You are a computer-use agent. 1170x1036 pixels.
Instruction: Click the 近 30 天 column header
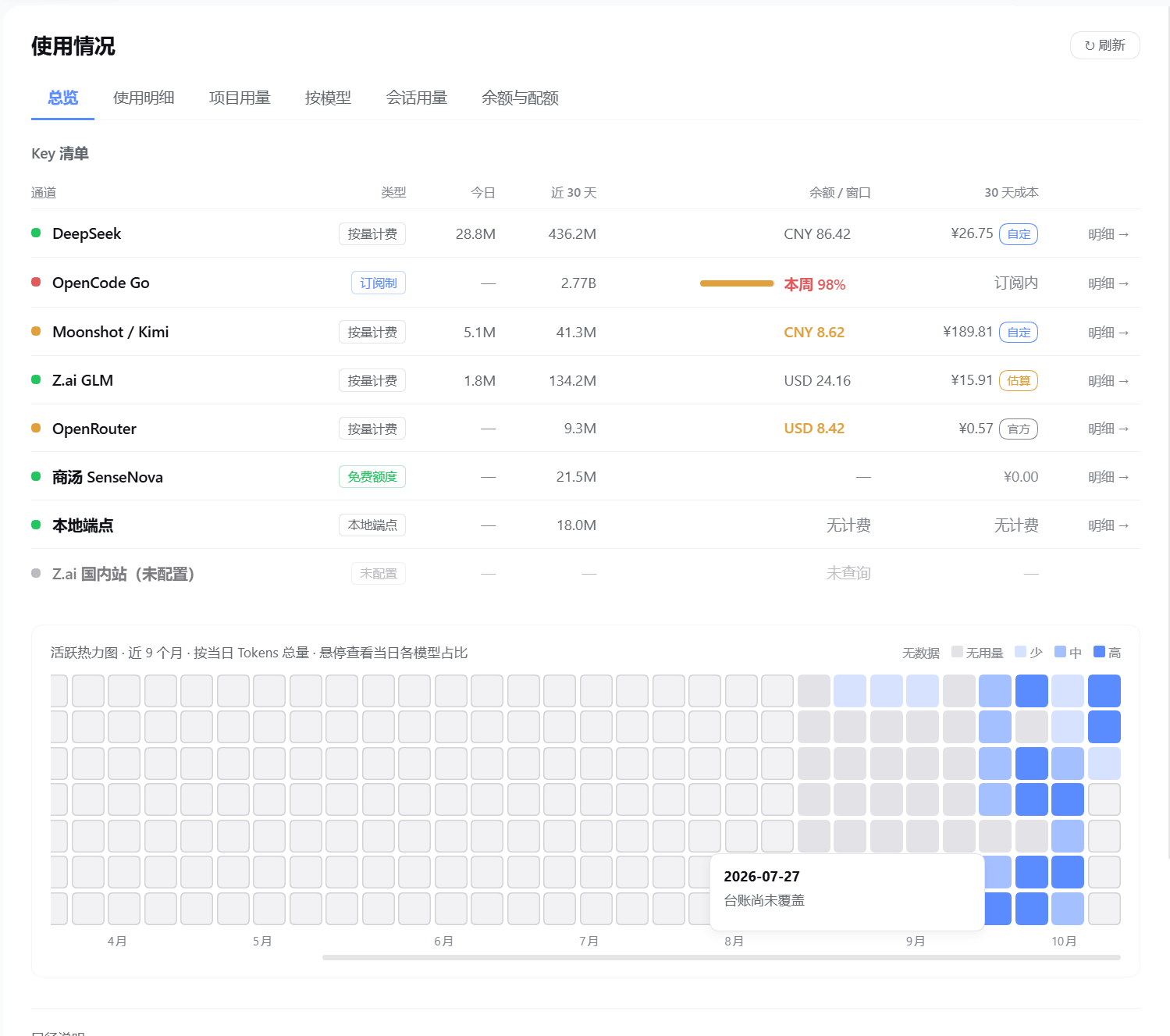[574, 193]
